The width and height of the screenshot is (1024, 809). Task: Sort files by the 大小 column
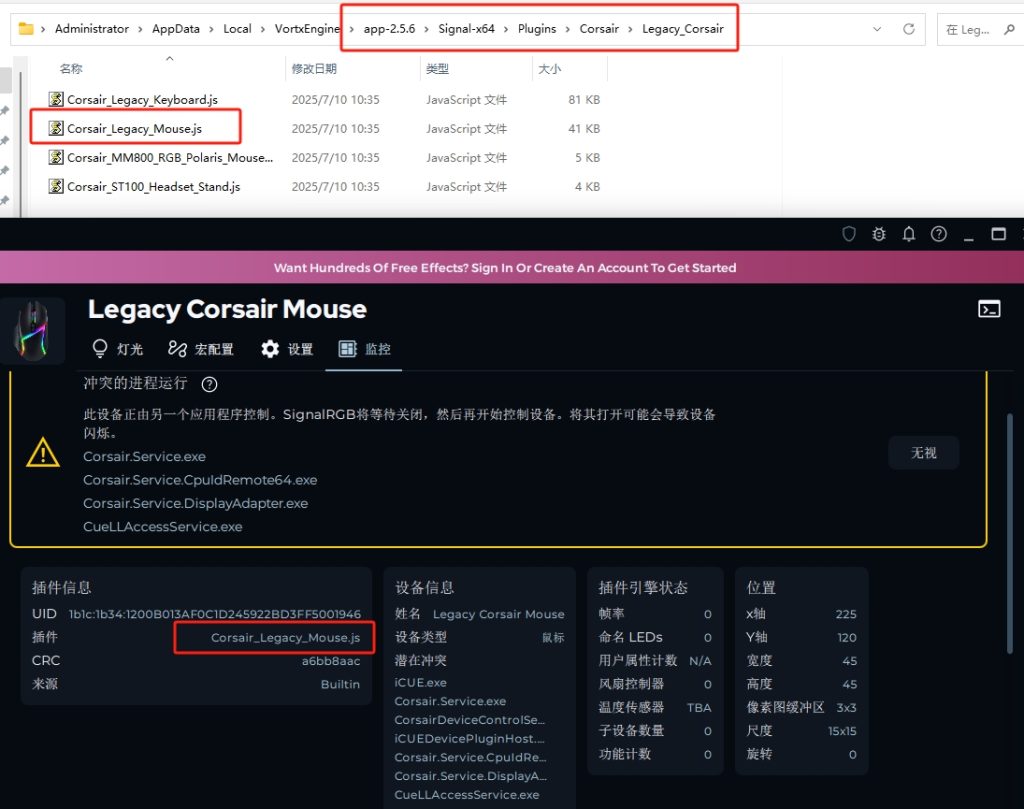pos(549,69)
